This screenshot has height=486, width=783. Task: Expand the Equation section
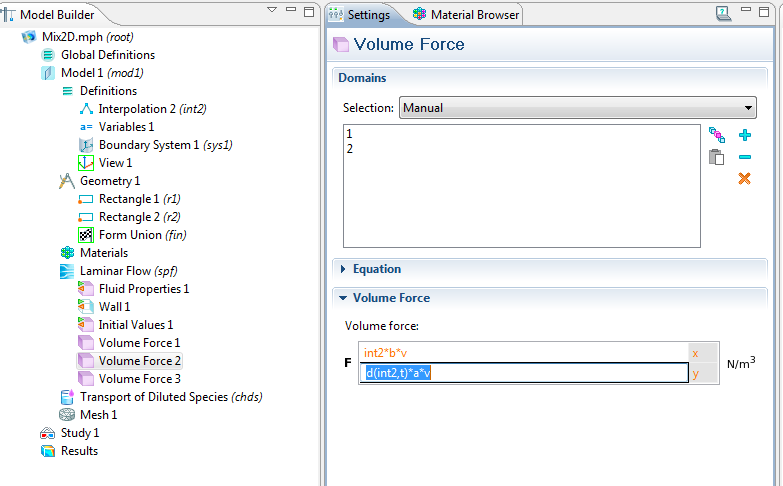pos(376,269)
